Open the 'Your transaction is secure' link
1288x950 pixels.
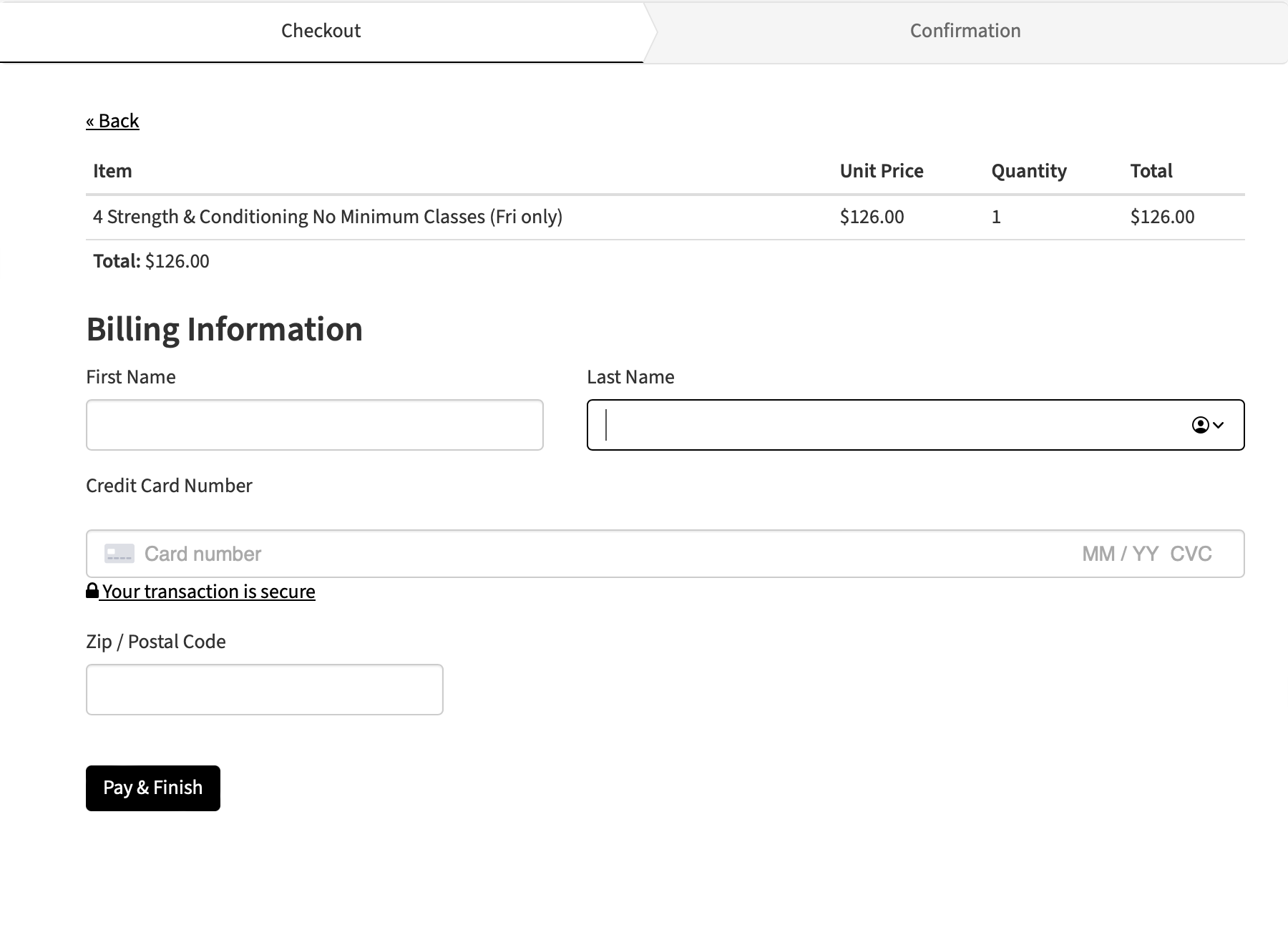[208, 592]
